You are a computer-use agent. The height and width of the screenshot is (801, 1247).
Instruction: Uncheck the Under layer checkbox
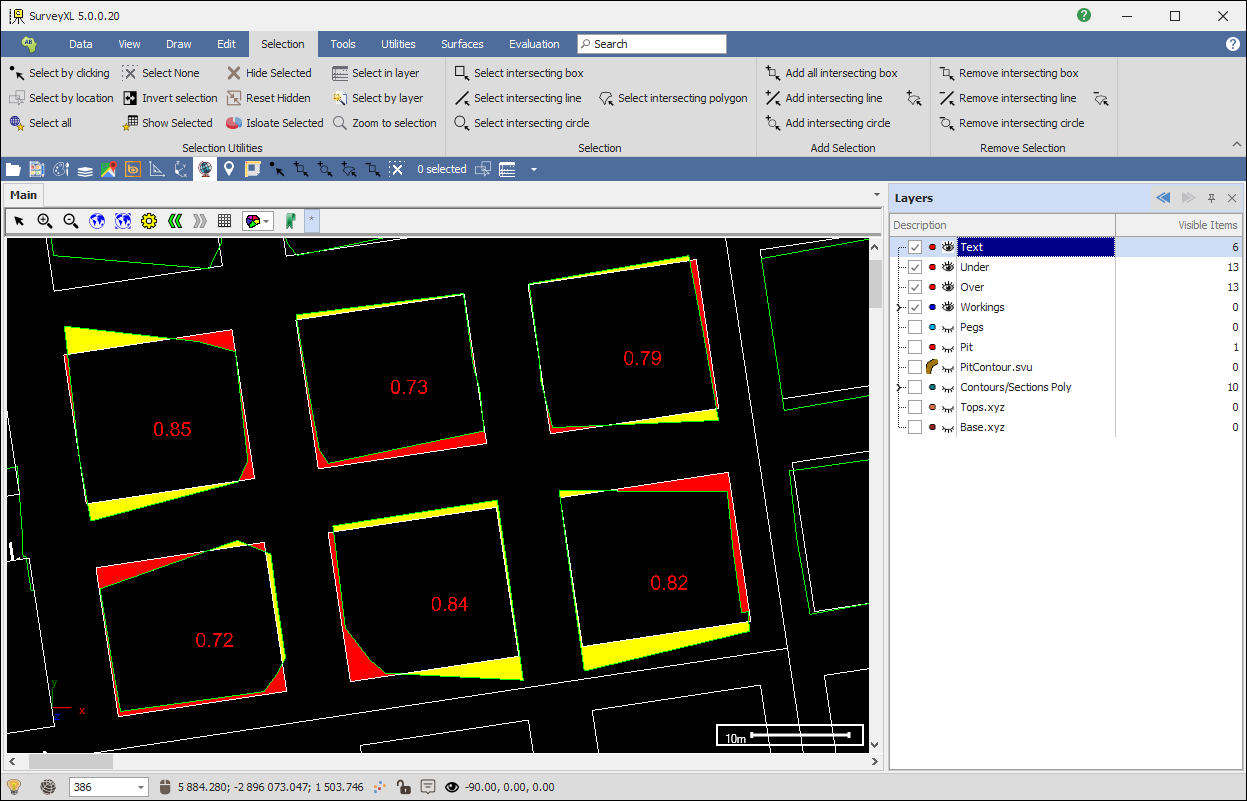click(x=914, y=267)
